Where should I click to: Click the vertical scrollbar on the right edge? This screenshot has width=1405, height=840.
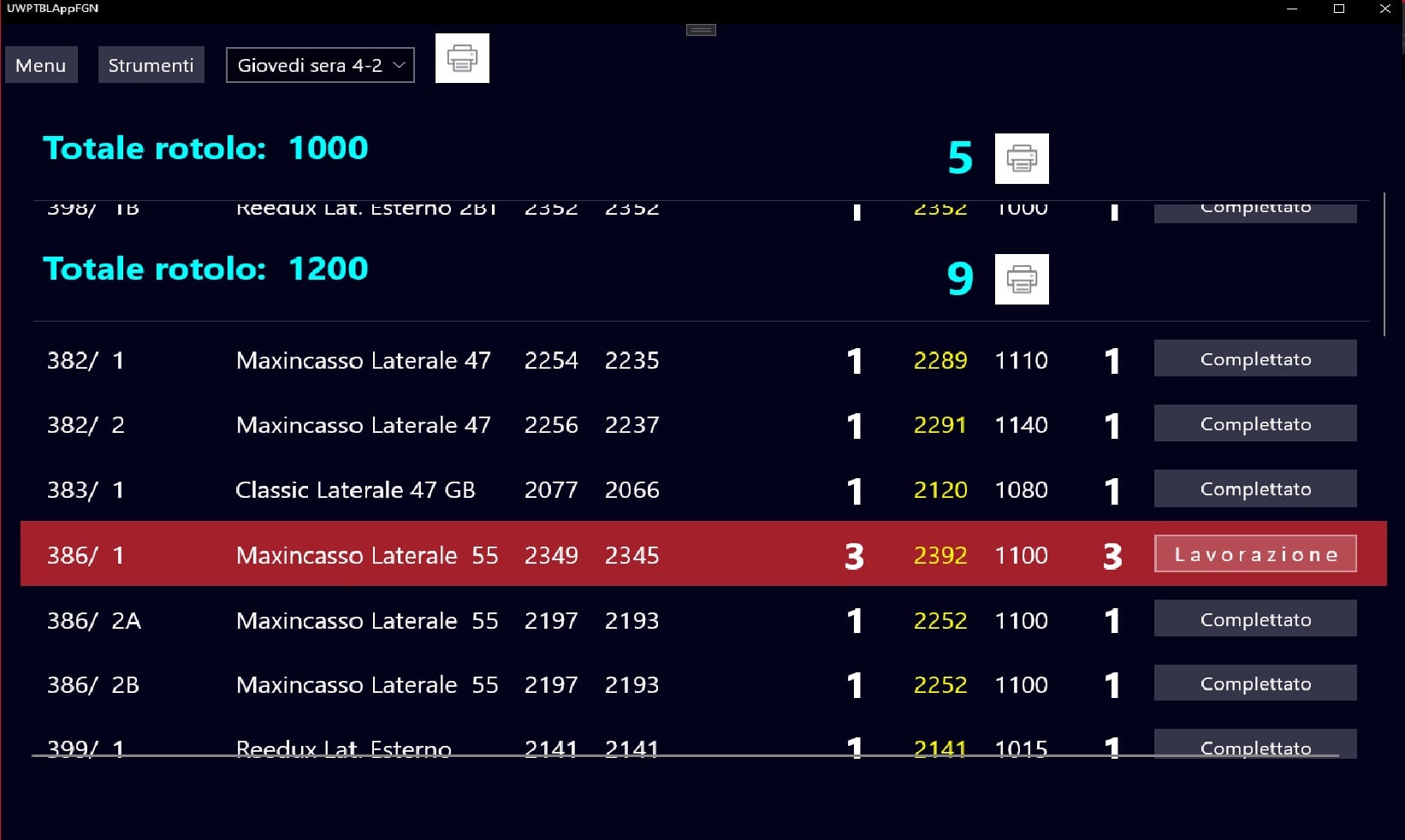pyautogui.click(x=1384, y=257)
